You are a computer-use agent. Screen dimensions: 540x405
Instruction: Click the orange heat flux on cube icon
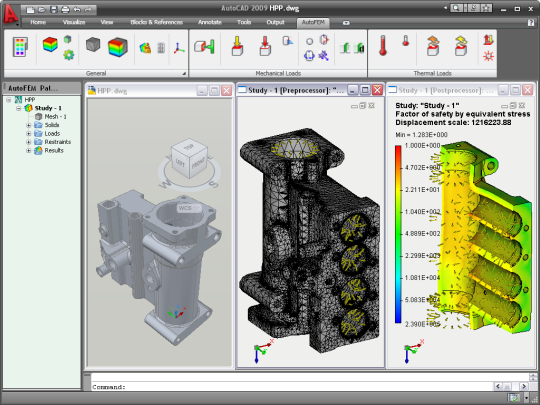click(x=433, y=46)
